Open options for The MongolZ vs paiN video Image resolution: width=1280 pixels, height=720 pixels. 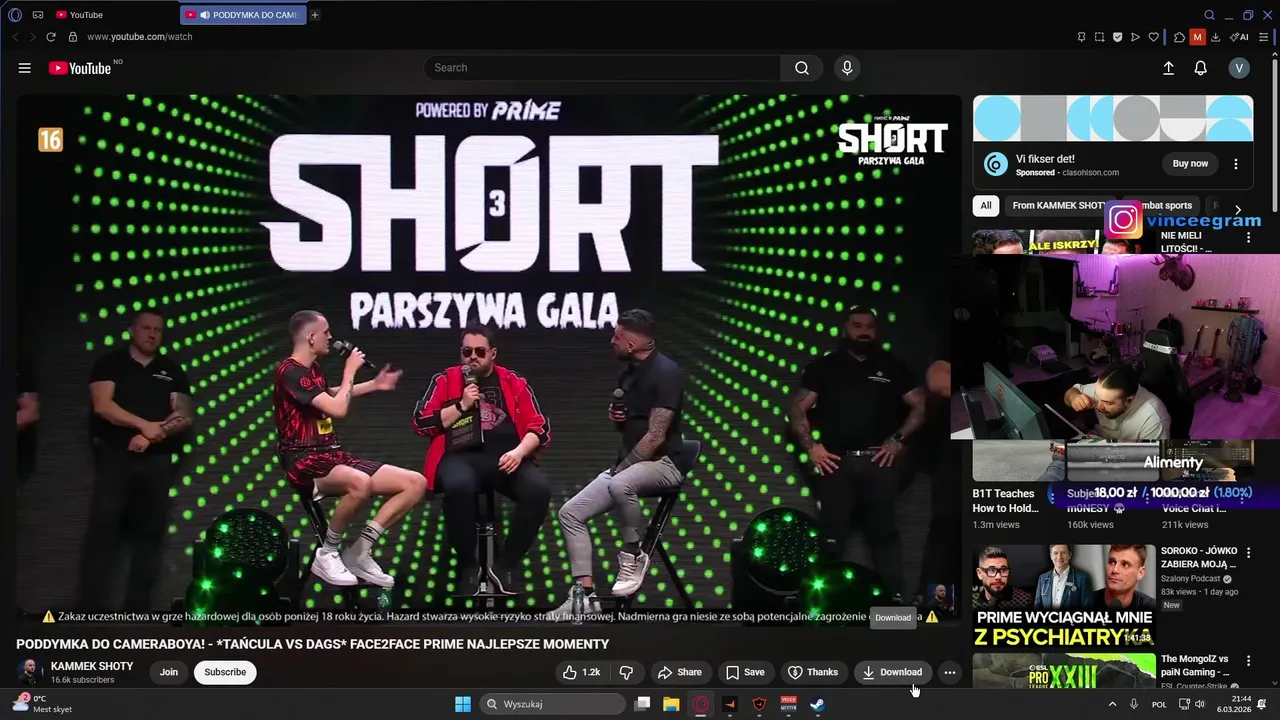(1248, 660)
